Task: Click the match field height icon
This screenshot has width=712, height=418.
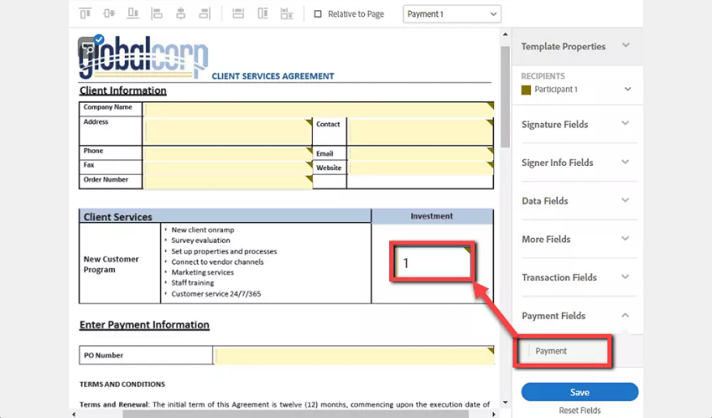Action: (263, 14)
